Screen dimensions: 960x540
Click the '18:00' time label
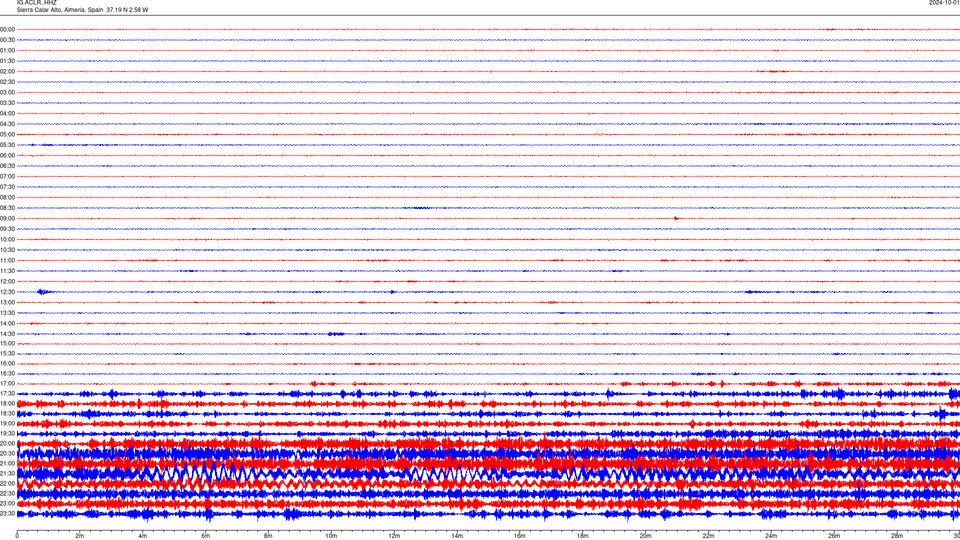(x=7, y=403)
